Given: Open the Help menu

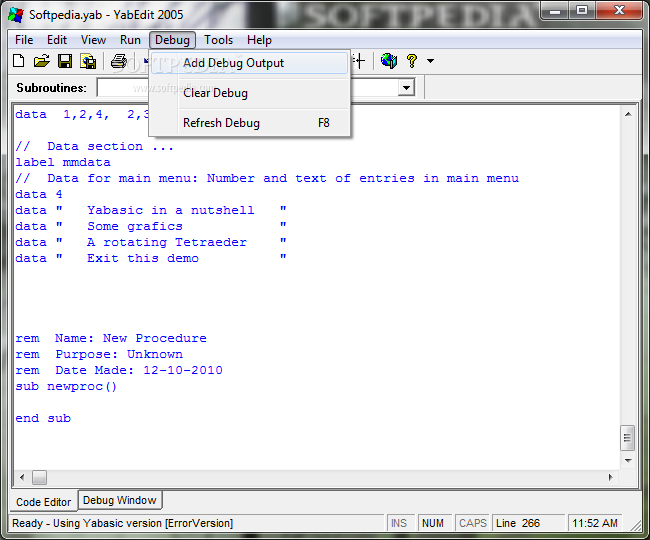Looking at the screenshot, I should 260,40.
